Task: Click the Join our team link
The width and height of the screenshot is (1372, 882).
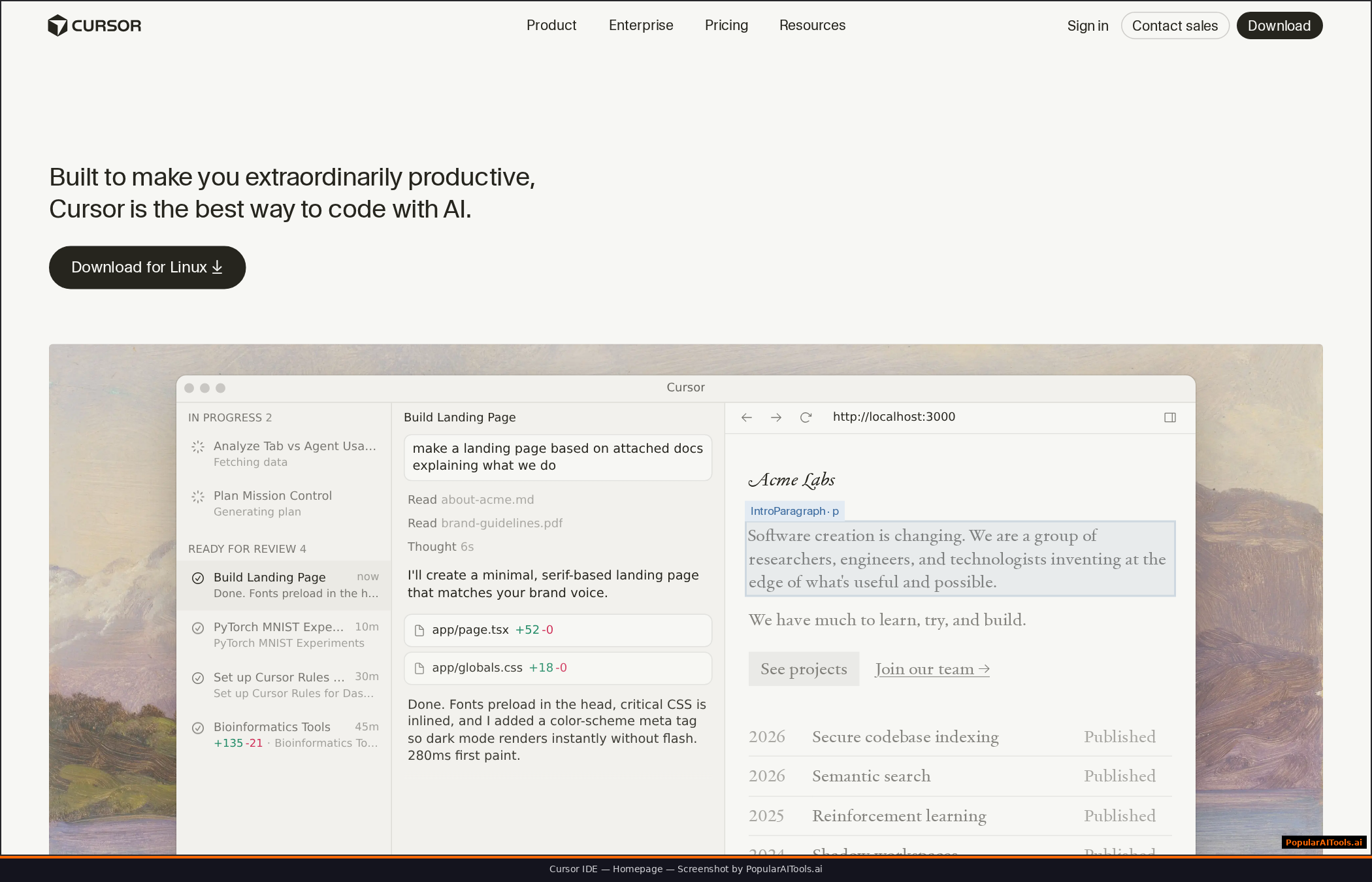Action: point(932,669)
